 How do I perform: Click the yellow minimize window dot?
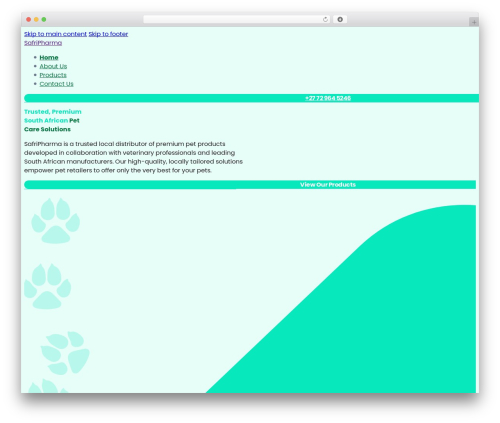36,19
